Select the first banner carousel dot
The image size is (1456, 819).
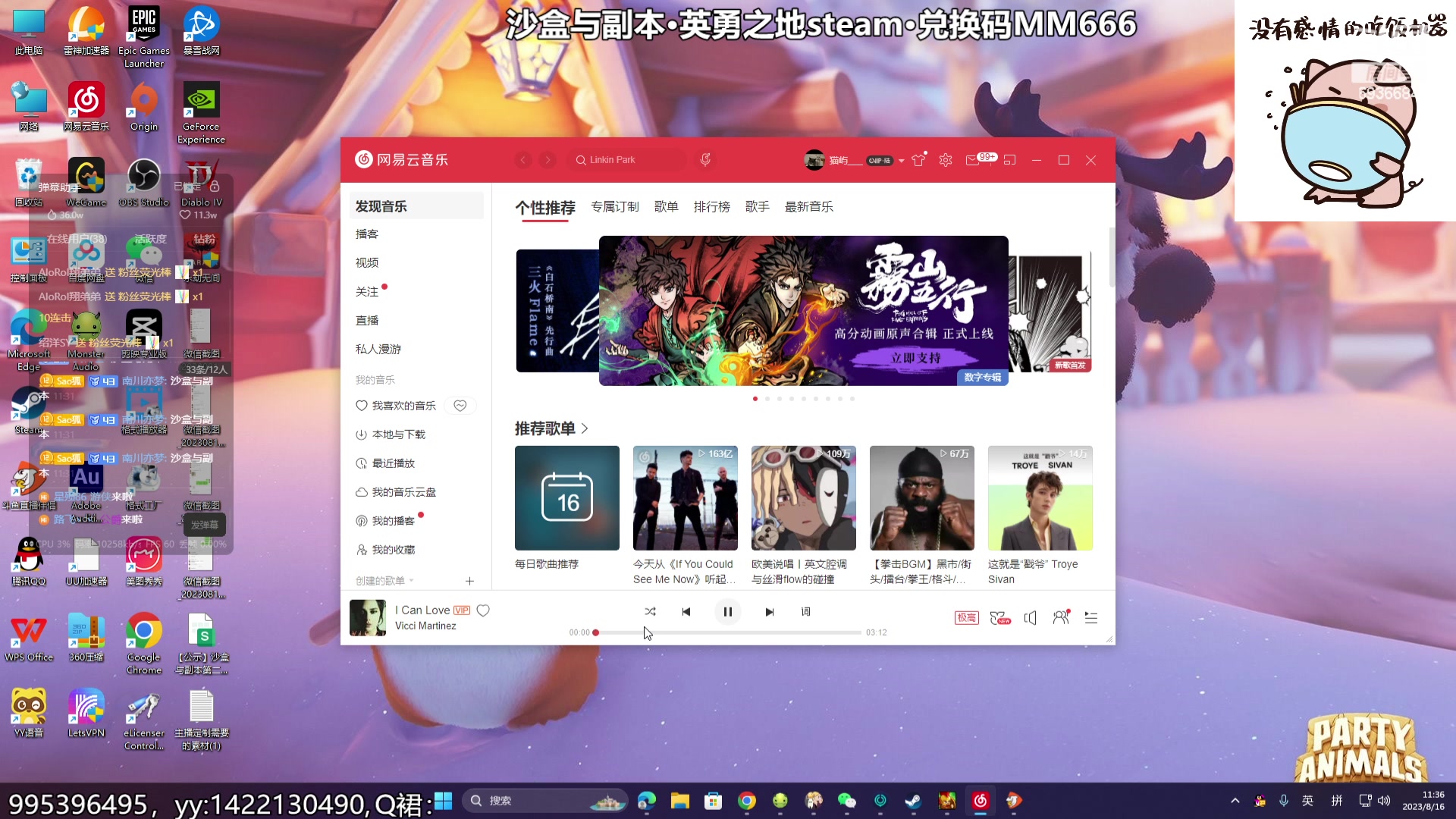coord(755,399)
